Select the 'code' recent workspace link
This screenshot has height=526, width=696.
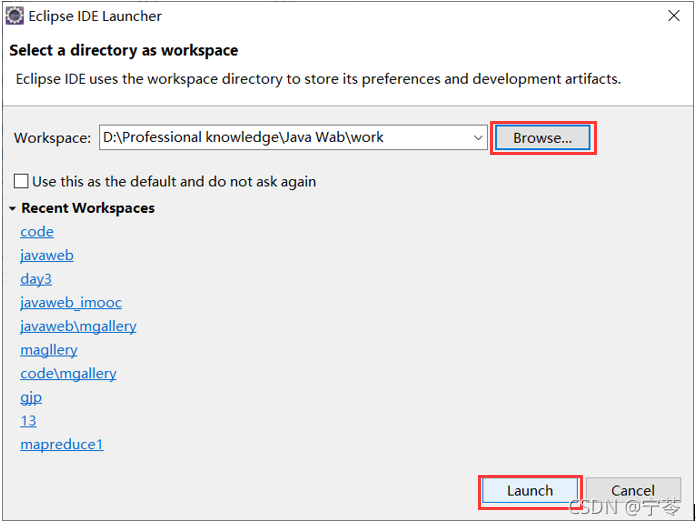tap(37, 232)
